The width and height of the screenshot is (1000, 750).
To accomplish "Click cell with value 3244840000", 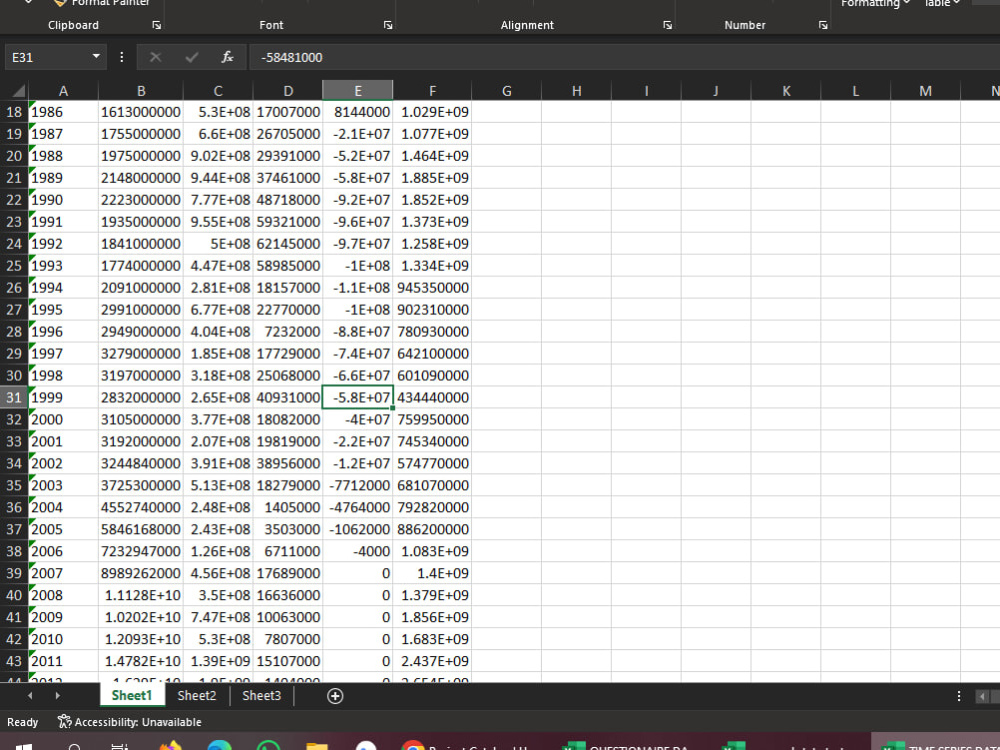I will [x=141, y=463].
